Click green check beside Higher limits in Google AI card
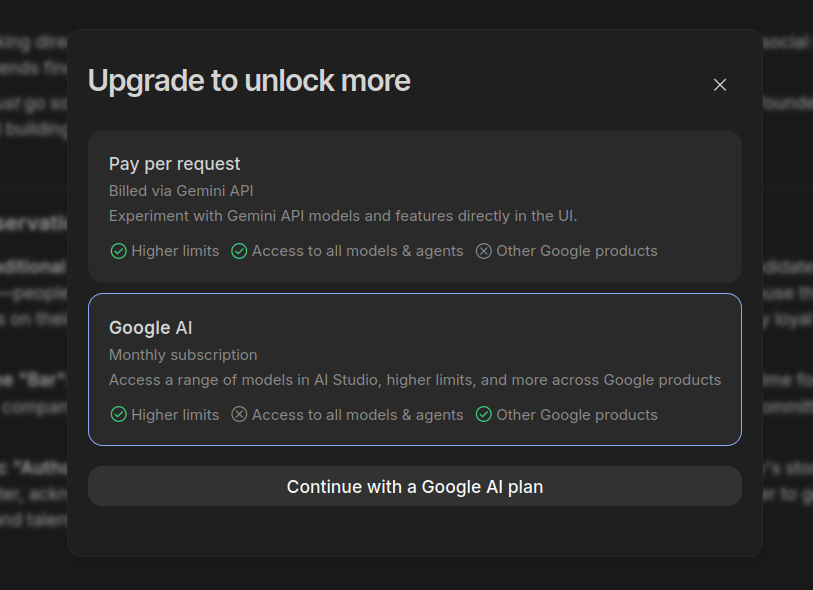This screenshot has width=813, height=590. (119, 415)
